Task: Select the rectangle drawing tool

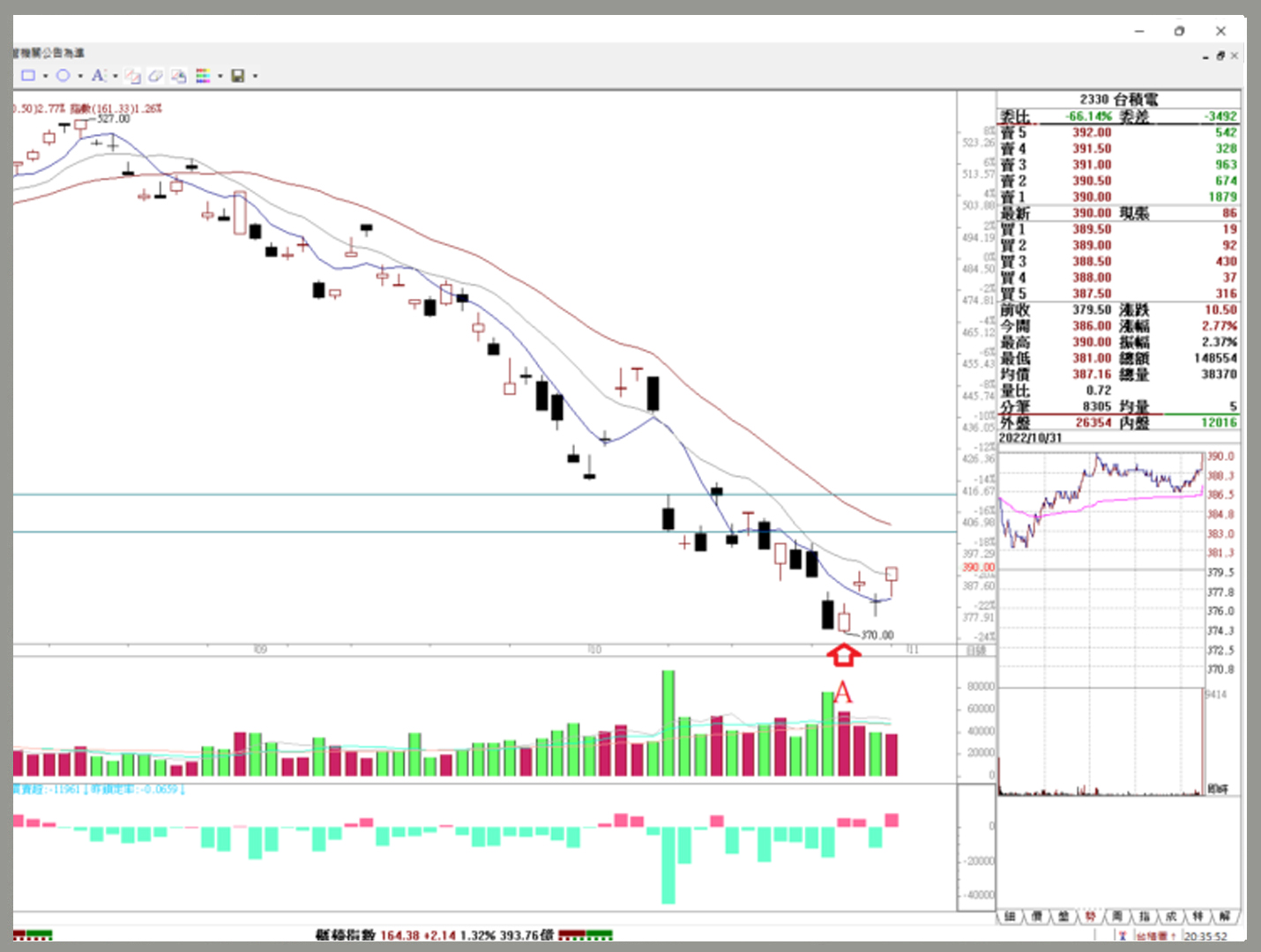Action: [28, 76]
